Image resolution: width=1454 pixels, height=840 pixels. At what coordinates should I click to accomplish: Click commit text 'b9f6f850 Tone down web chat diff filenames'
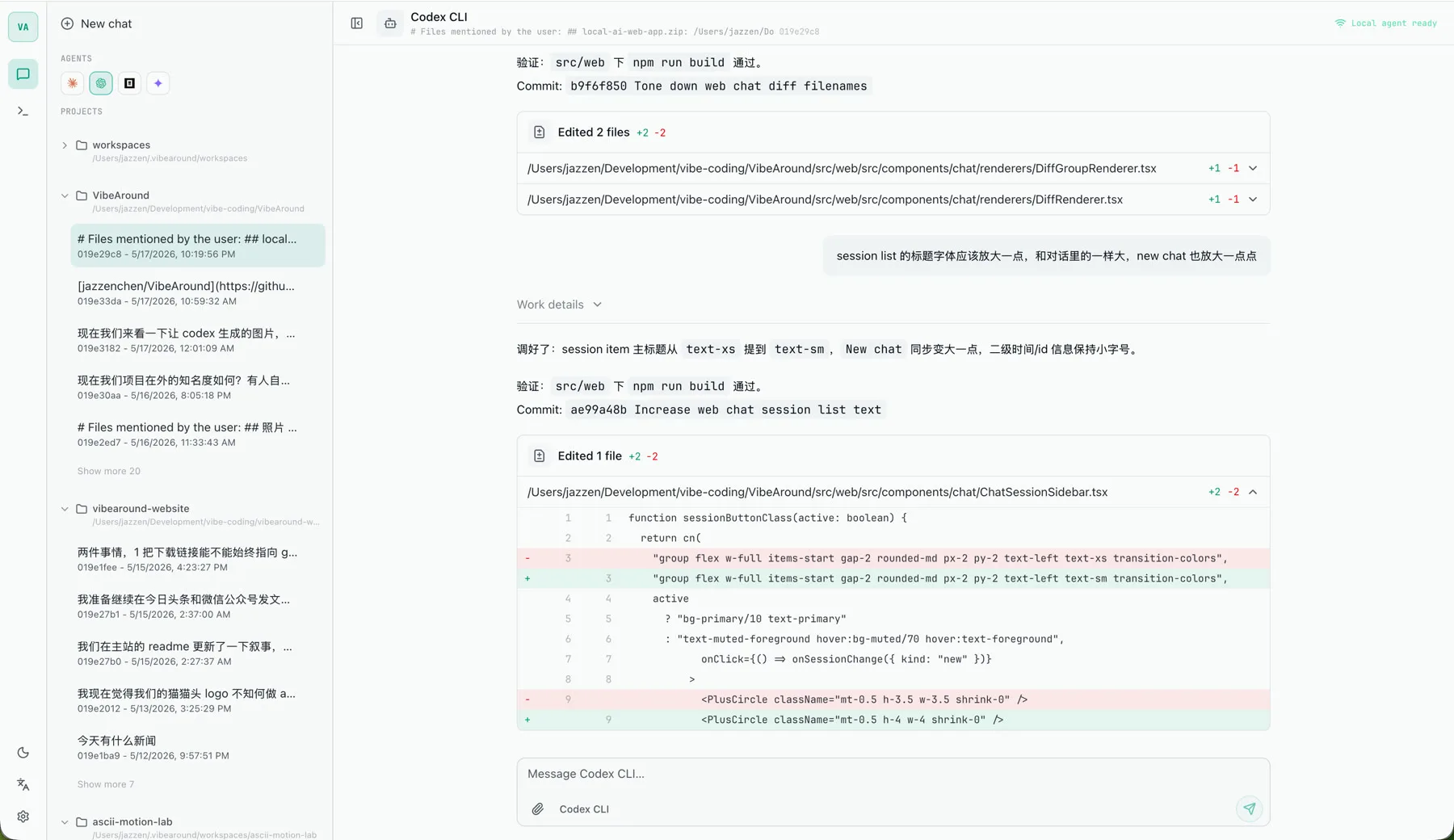click(719, 86)
